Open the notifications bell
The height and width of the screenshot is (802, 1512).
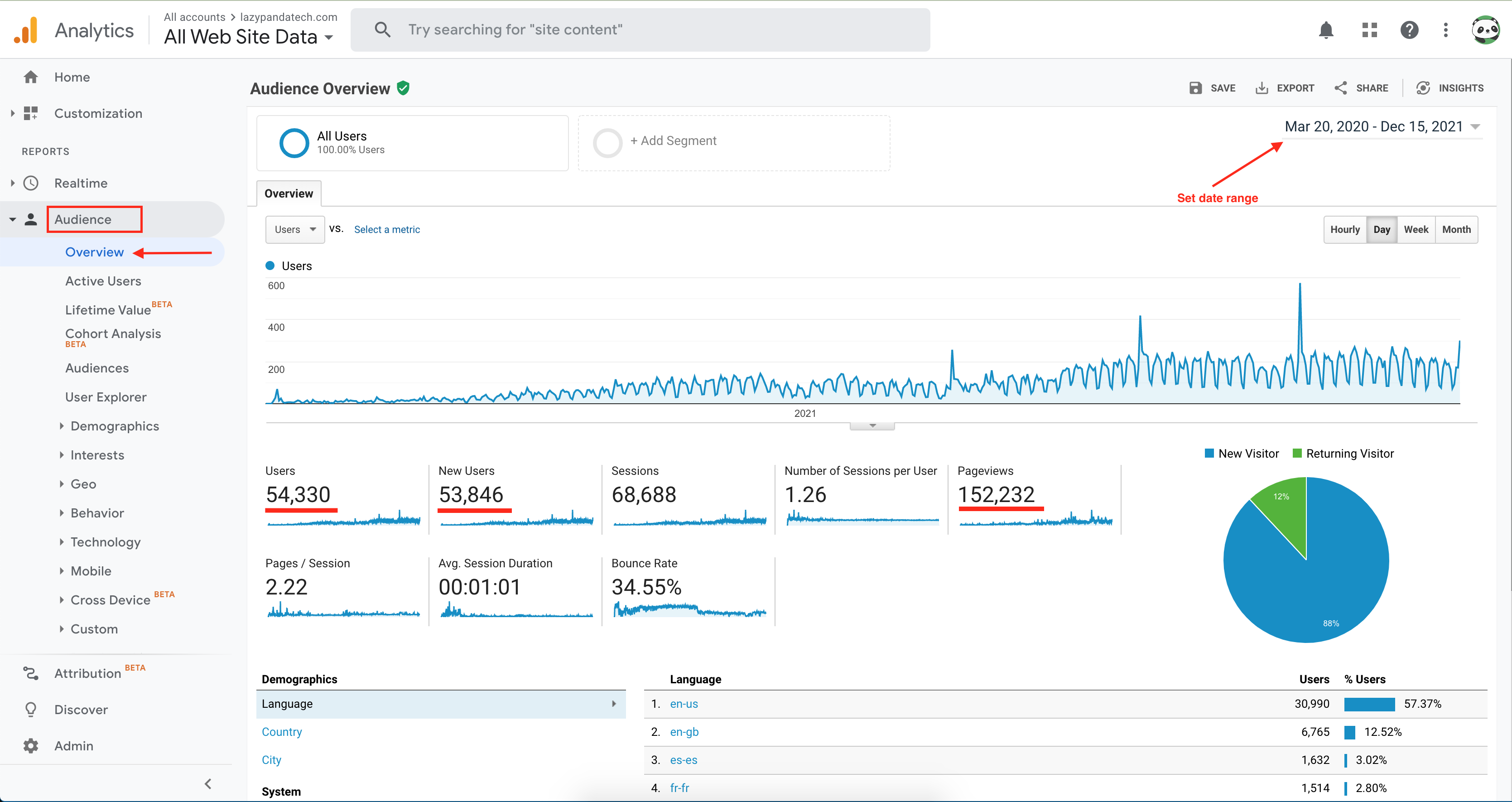click(1326, 30)
